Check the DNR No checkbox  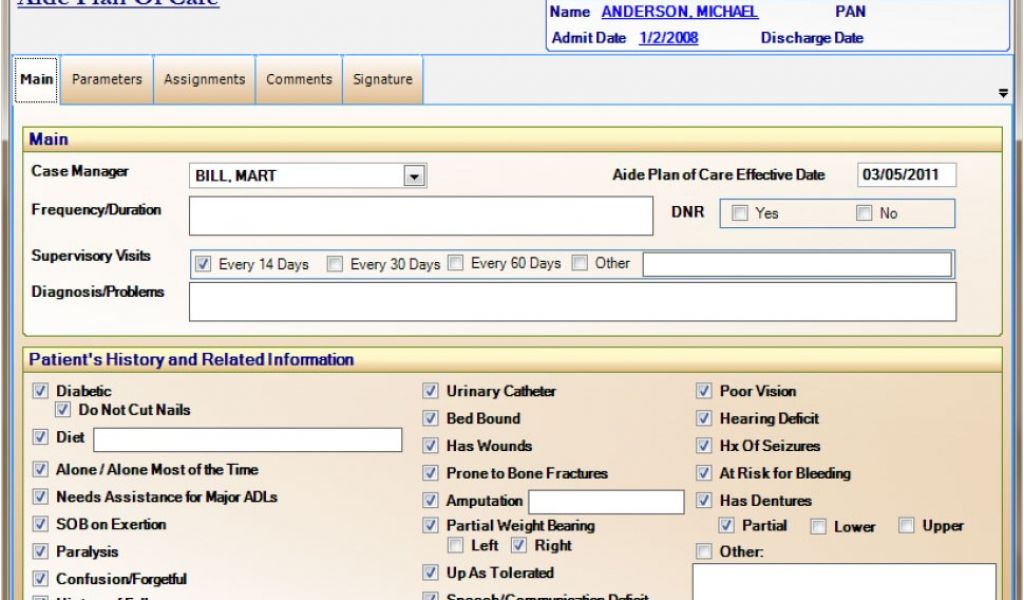[864, 213]
